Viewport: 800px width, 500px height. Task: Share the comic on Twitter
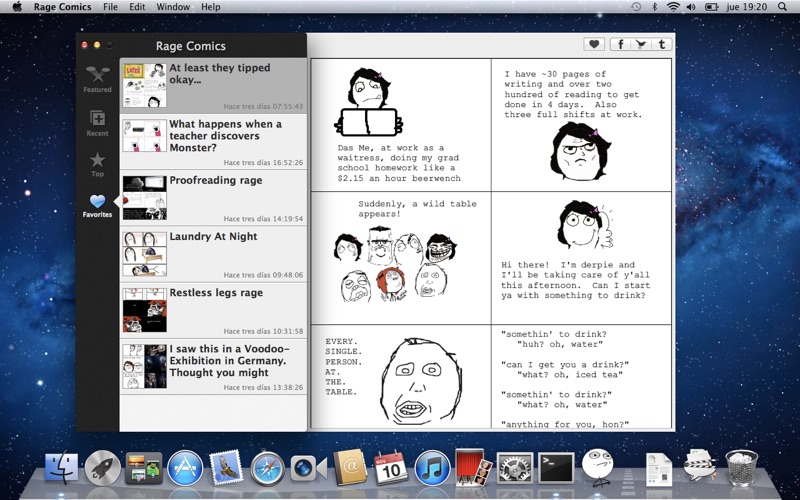coord(641,44)
